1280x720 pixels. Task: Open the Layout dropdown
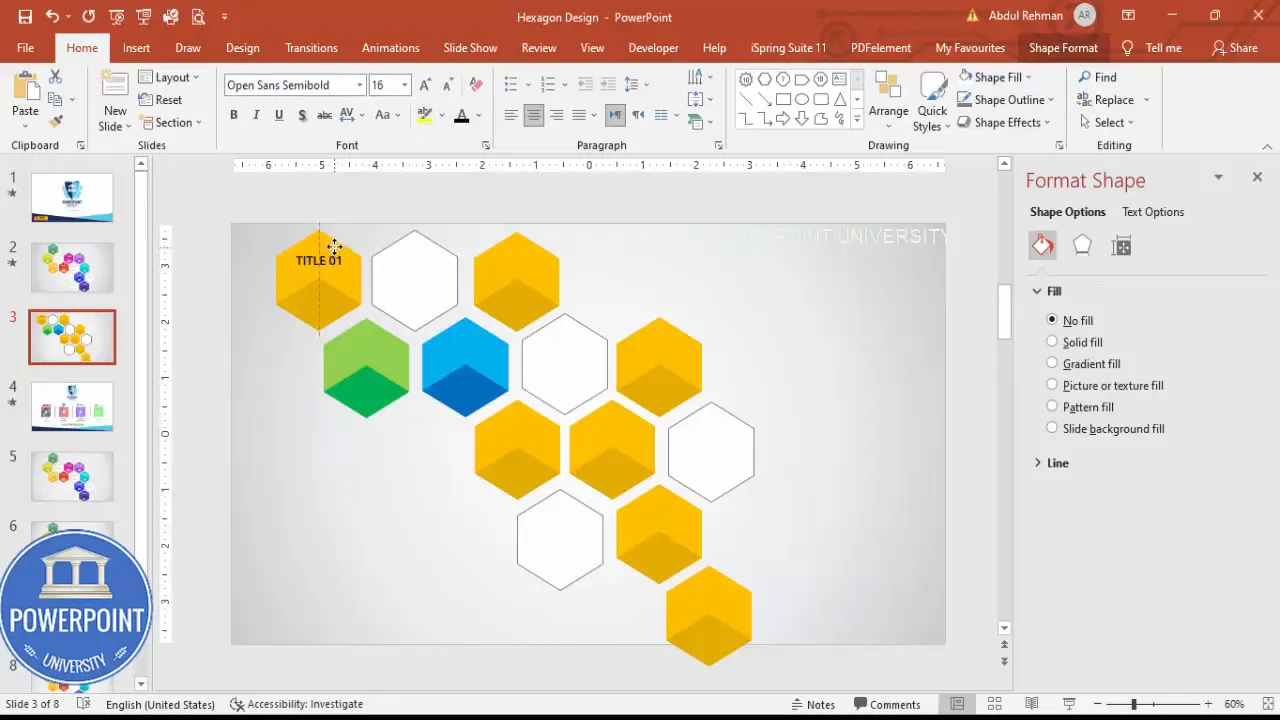pos(169,77)
